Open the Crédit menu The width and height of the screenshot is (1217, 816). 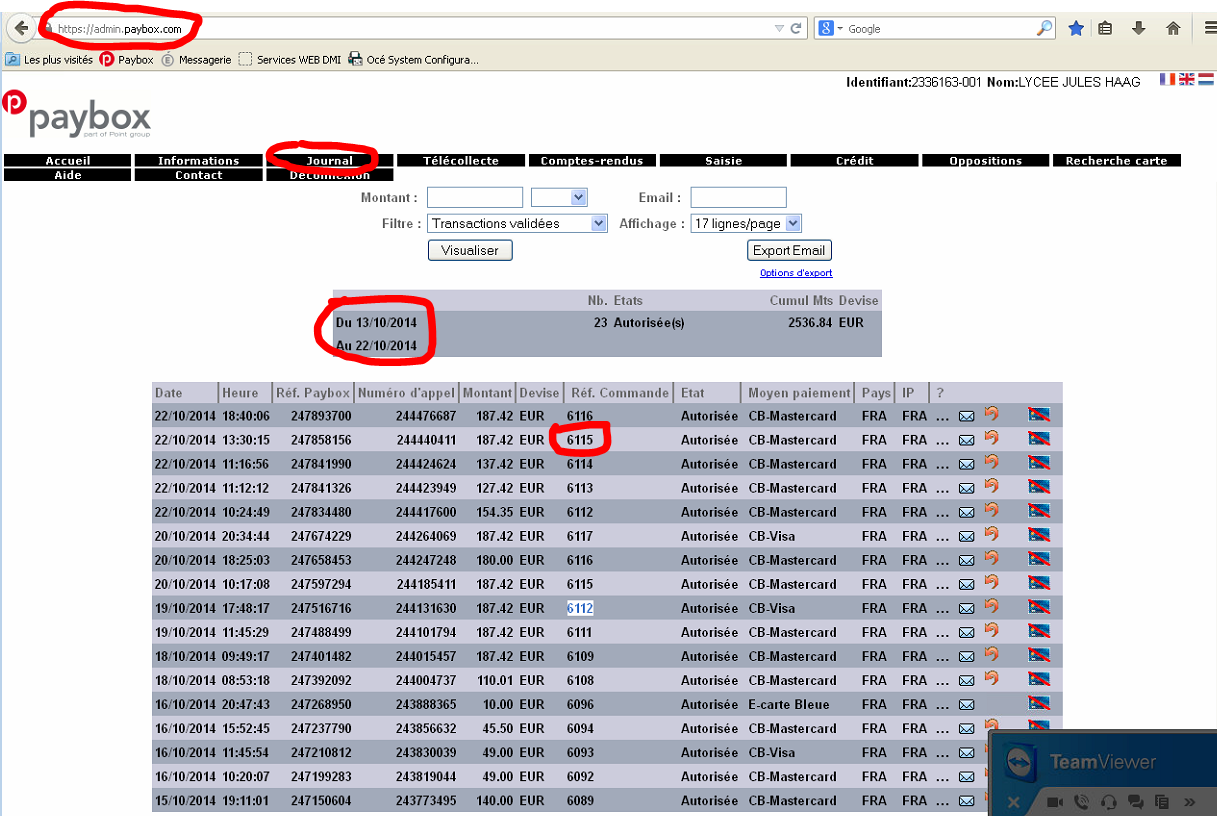tap(855, 161)
